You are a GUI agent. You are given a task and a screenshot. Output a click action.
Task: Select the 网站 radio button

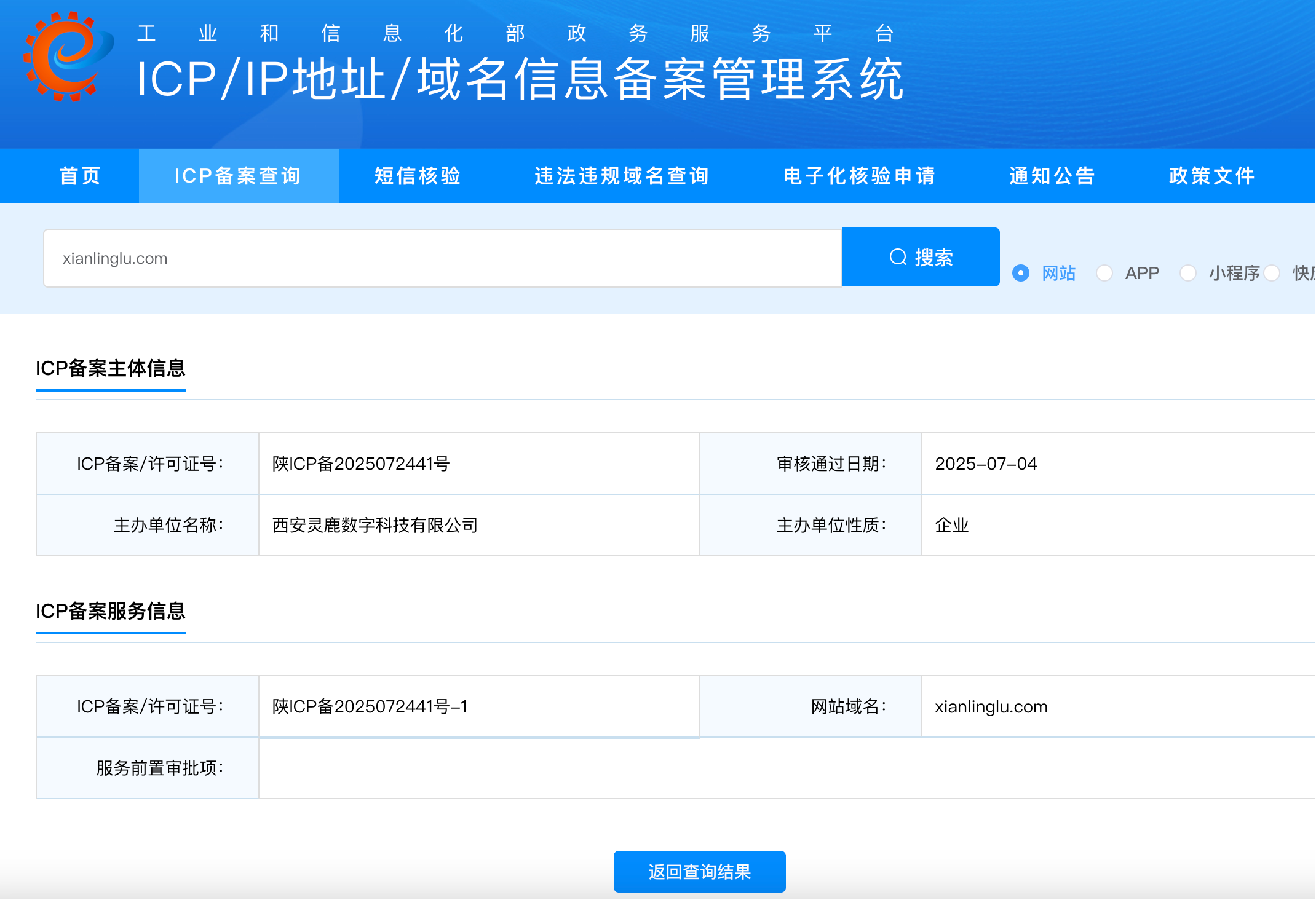click(1021, 273)
